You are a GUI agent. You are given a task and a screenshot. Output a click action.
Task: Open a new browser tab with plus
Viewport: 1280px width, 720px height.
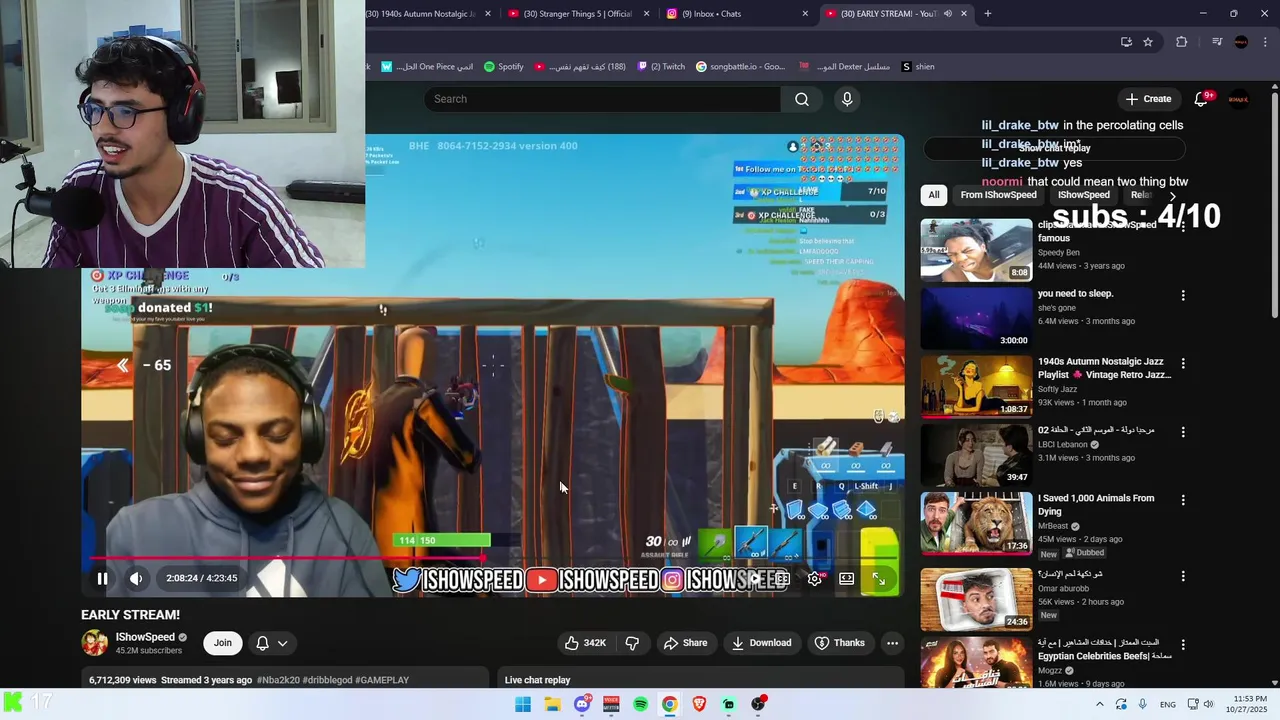coord(987,14)
